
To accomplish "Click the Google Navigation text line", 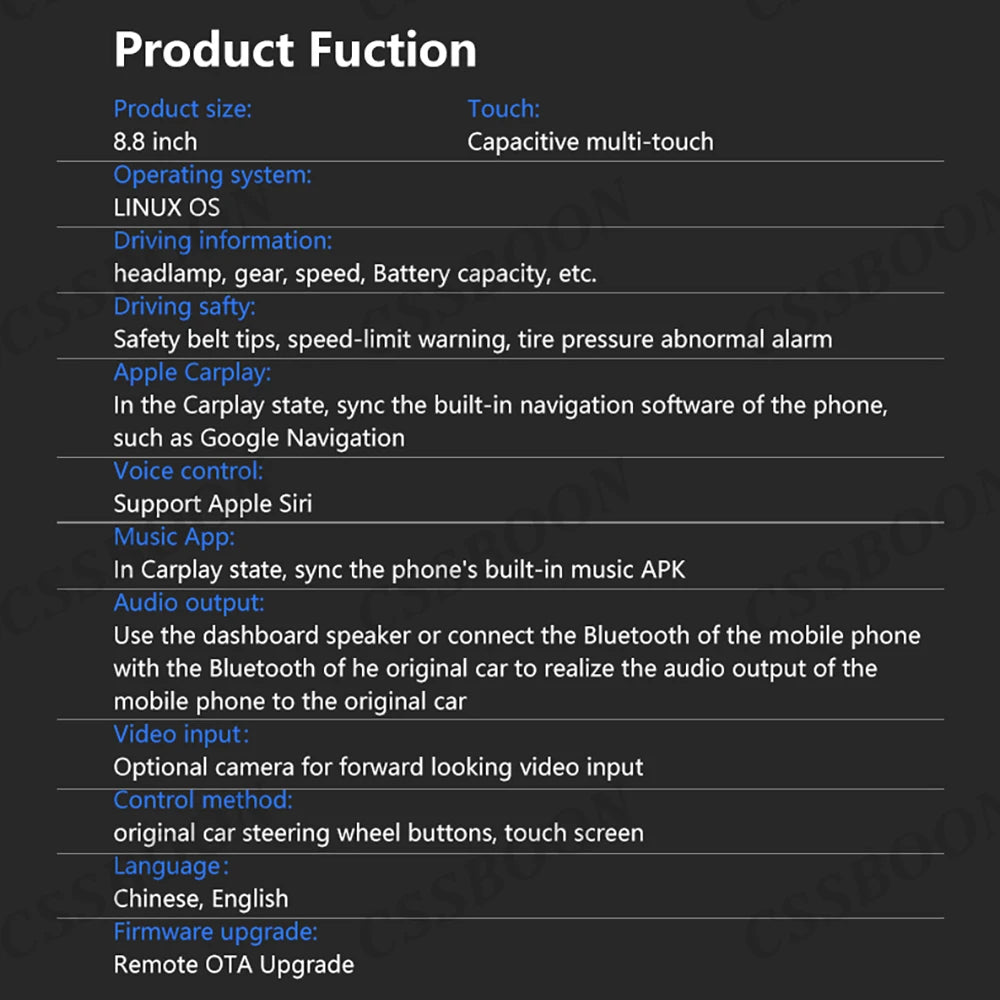I will pyautogui.click(x=259, y=438).
